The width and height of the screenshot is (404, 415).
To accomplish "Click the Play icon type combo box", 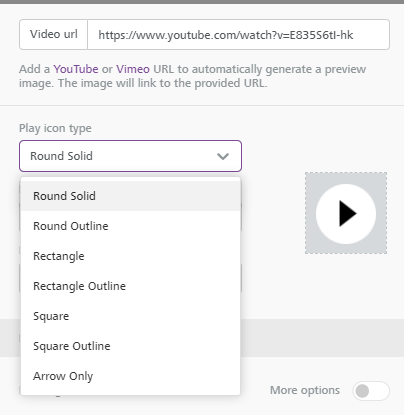I will [x=130, y=156].
